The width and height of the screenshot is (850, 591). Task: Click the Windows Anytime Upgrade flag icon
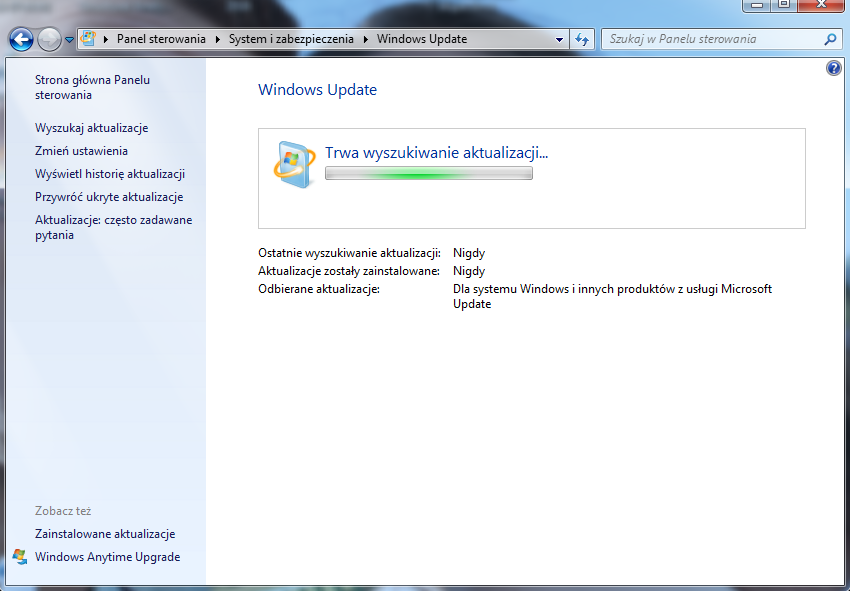coord(20,557)
